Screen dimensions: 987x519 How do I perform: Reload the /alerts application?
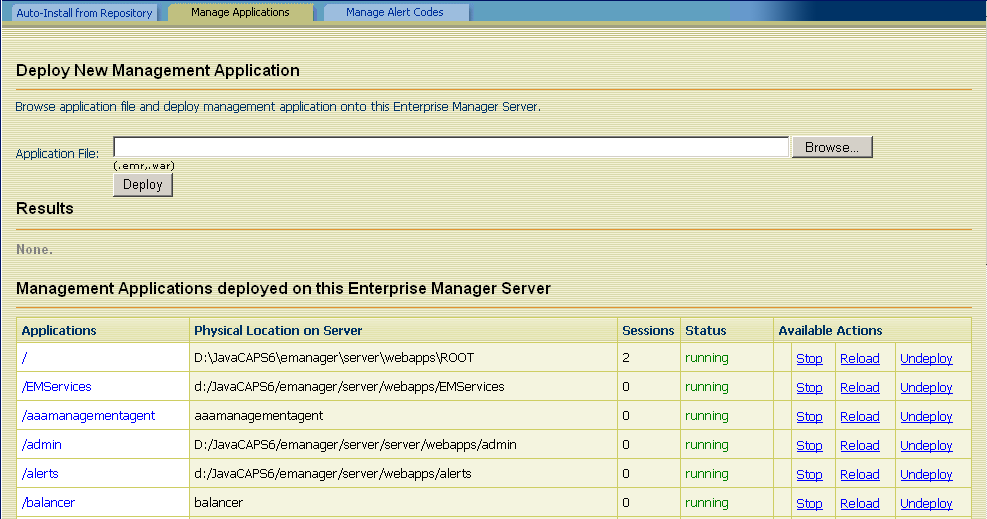860,474
